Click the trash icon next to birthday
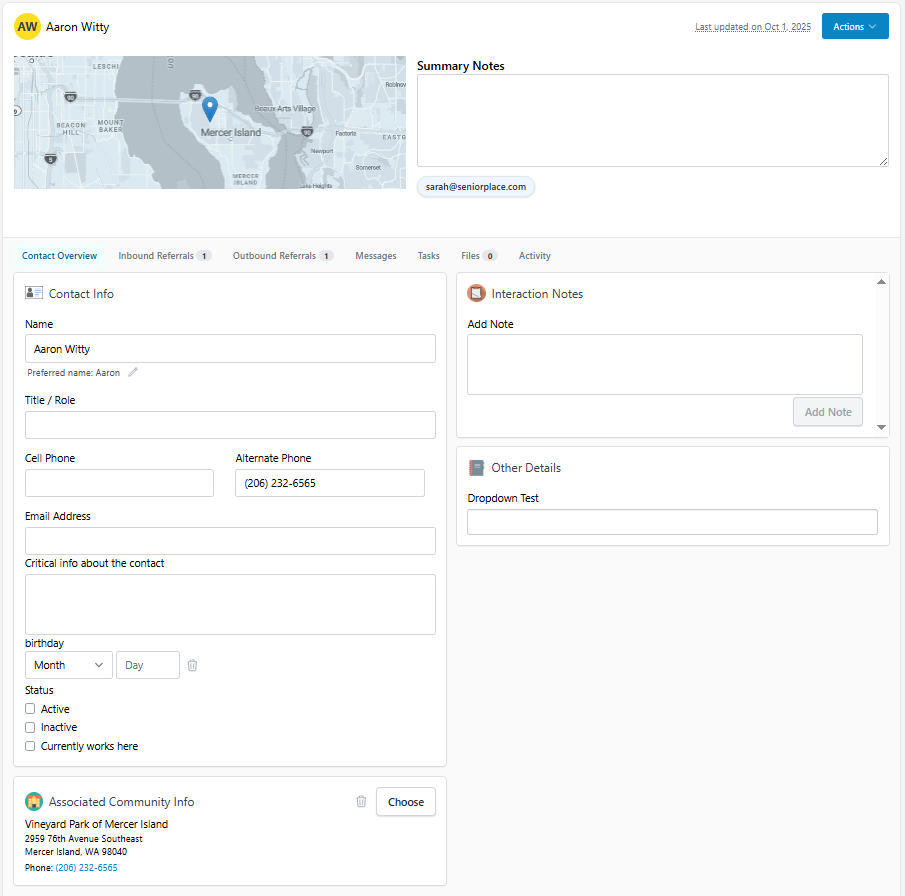Screen dimensions: 905x896 click(x=192, y=665)
